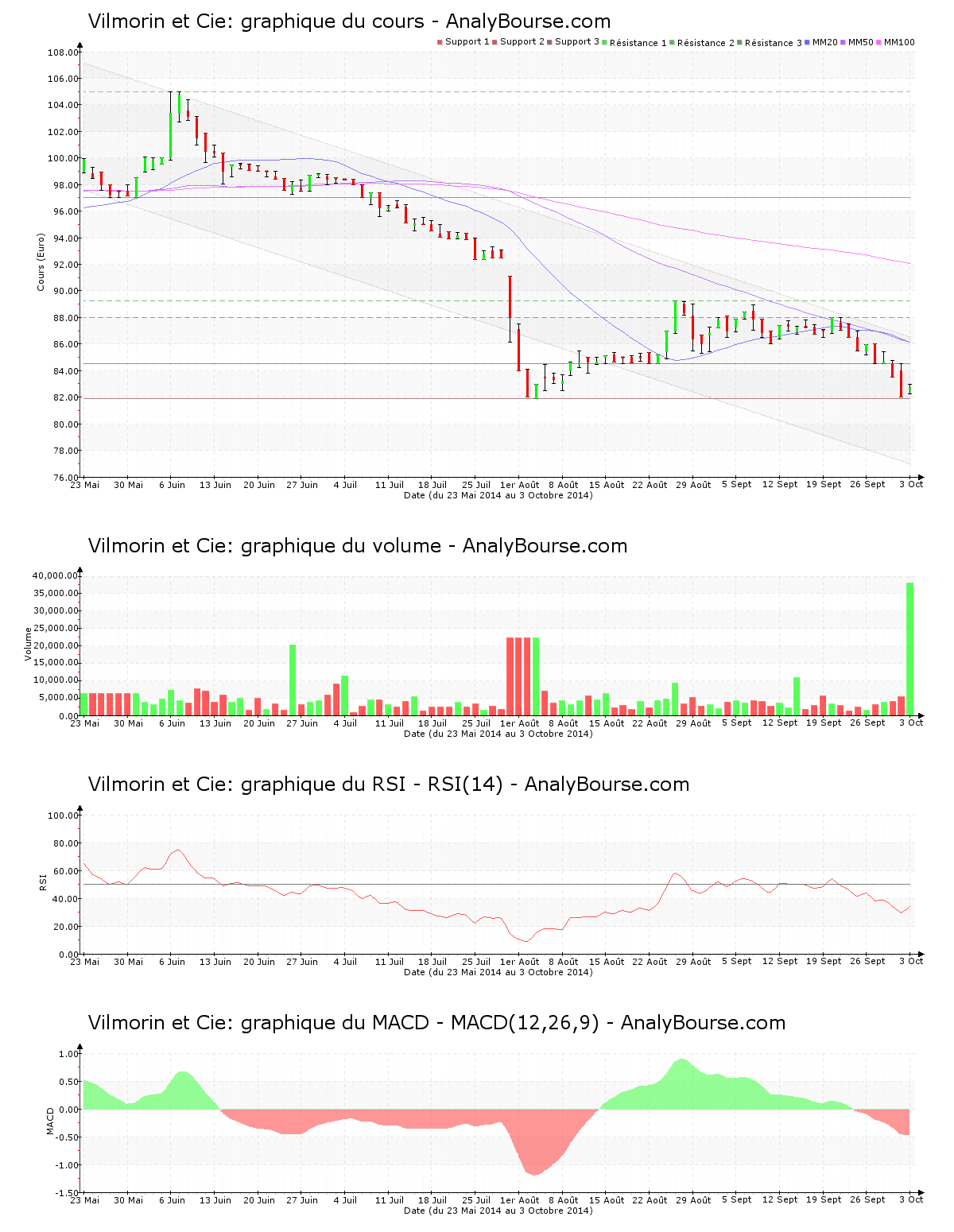Click the '23 Mai' date on price chart axis

[x=85, y=485]
